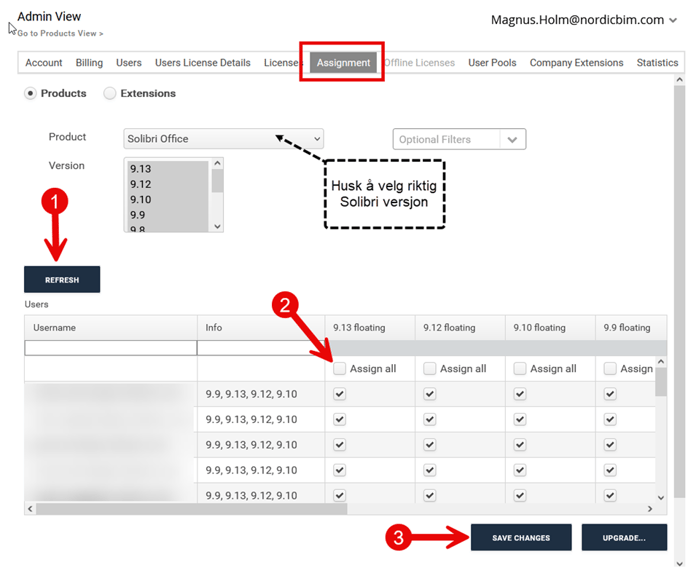The image size is (688, 568).
Task: Click the table's horizontal scrollbar thumb
Action: (192, 509)
